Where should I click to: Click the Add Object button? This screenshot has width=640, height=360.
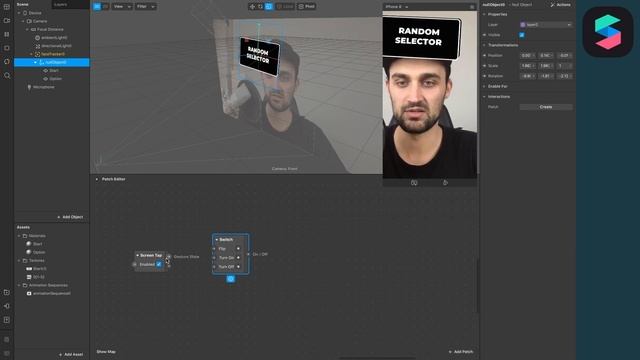pos(70,217)
